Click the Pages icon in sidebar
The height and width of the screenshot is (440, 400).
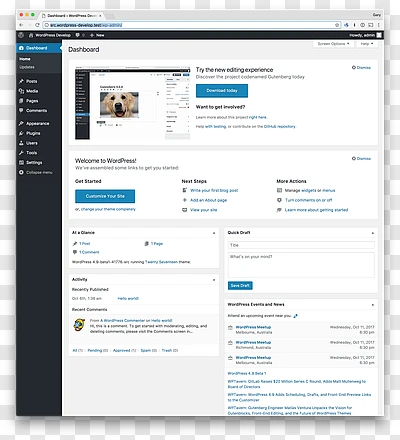pyautogui.click(x=21, y=101)
